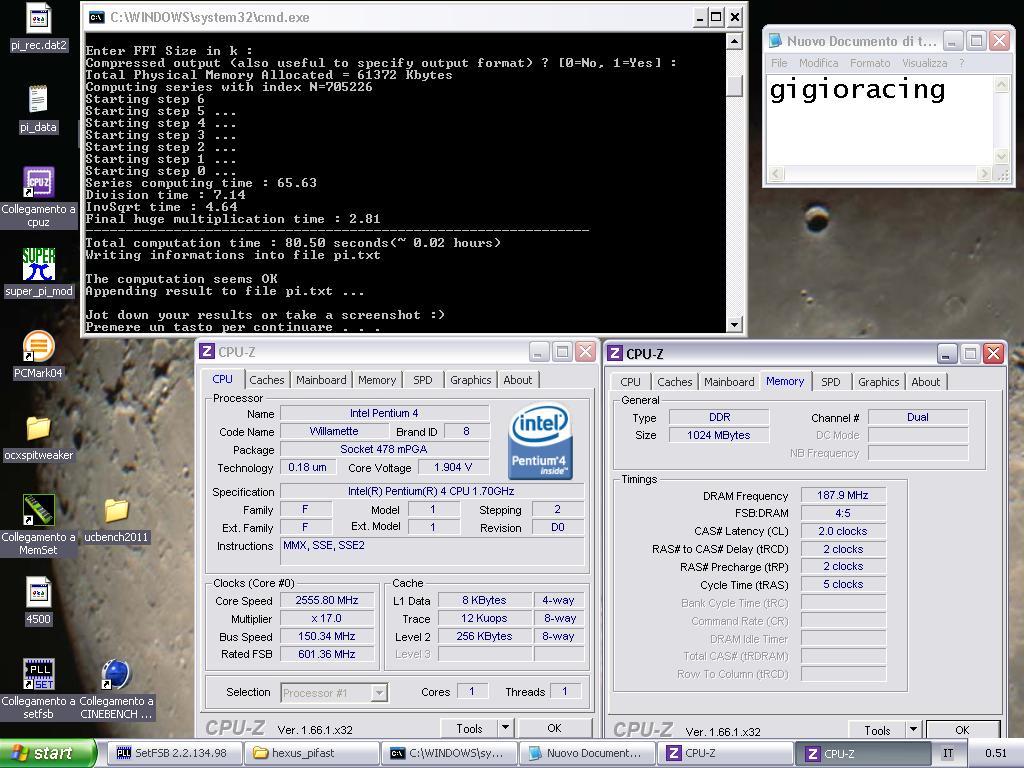This screenshot has height=768, width=1024.
Task: Switch to Nuovo Document in taskbar
Action: pyautogui.click(x=585, y=753)
